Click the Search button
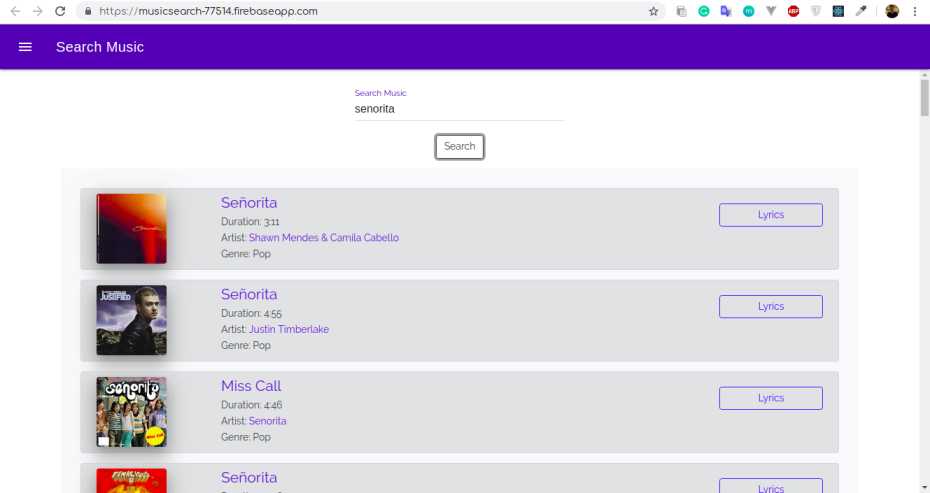The image size is (930, 493). 460,147
